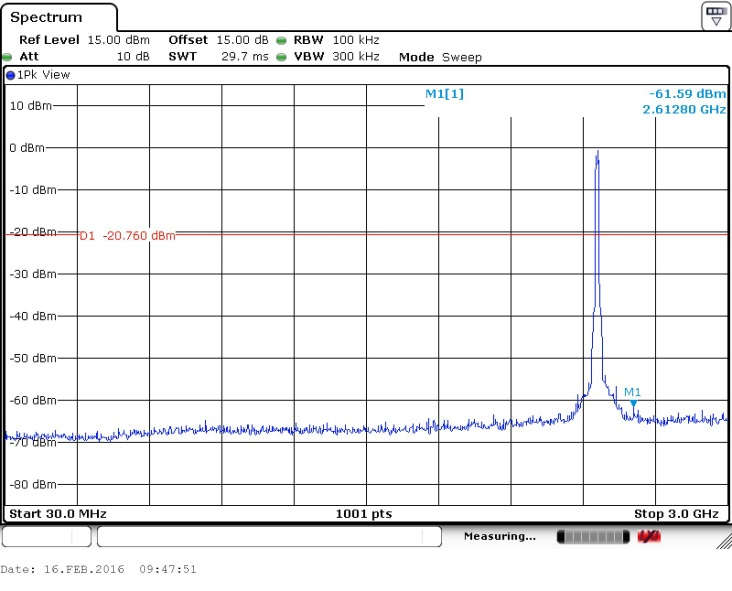Click the -30 dBm axis label
732x591 pixels.
[x=33, y=274]
